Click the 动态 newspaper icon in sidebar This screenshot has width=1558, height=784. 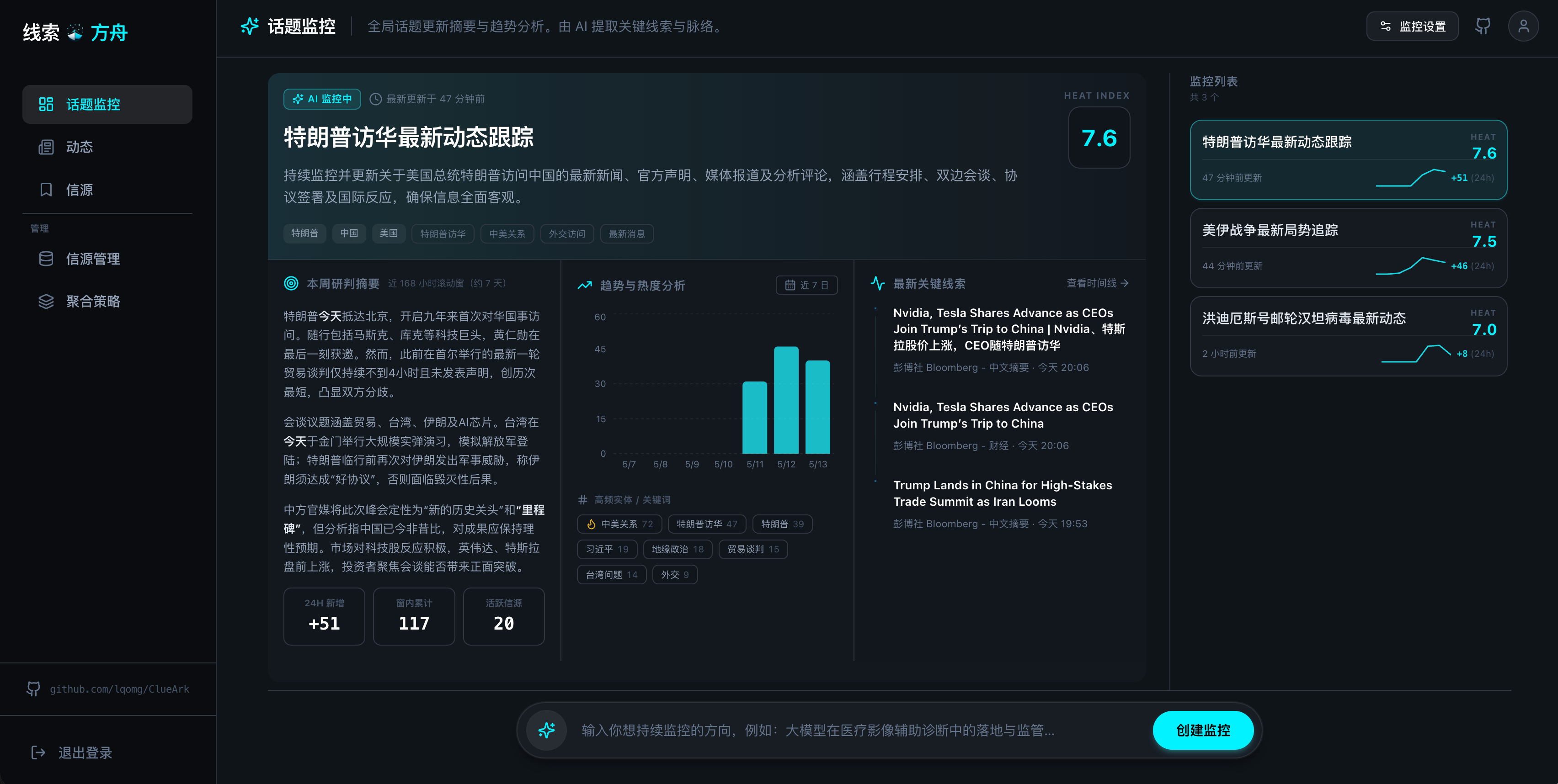click(46, 147)
